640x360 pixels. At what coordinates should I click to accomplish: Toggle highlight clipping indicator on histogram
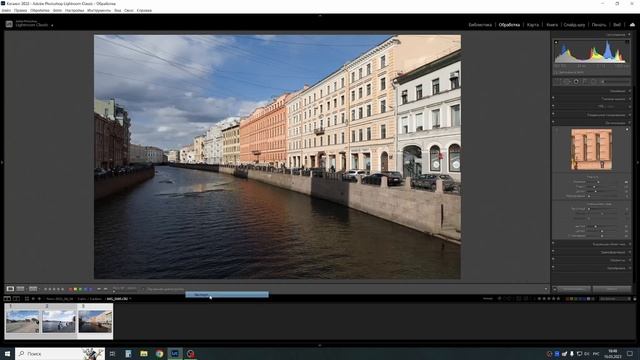627,42
